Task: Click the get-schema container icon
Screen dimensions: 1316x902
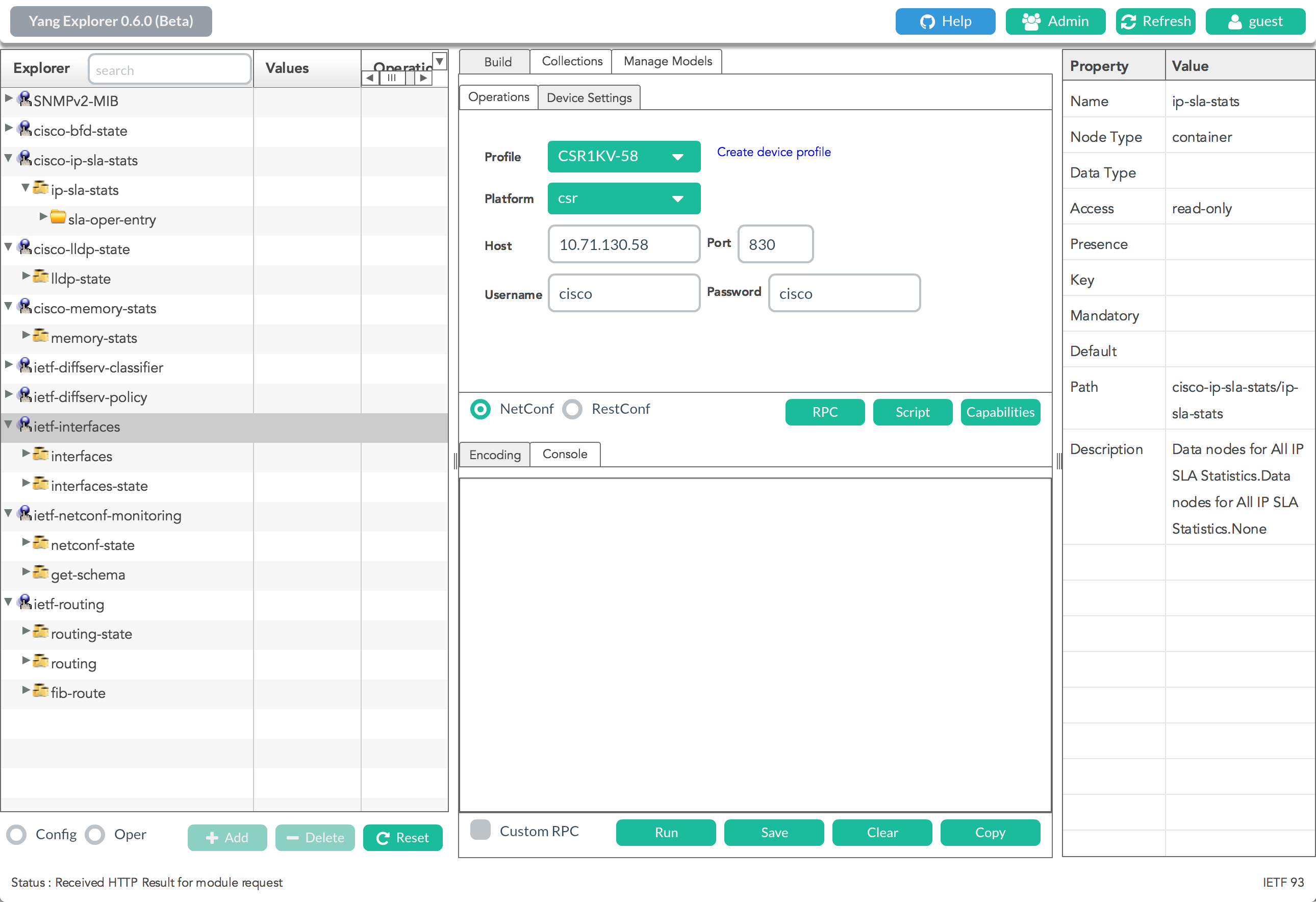Action: coord(40,572)
